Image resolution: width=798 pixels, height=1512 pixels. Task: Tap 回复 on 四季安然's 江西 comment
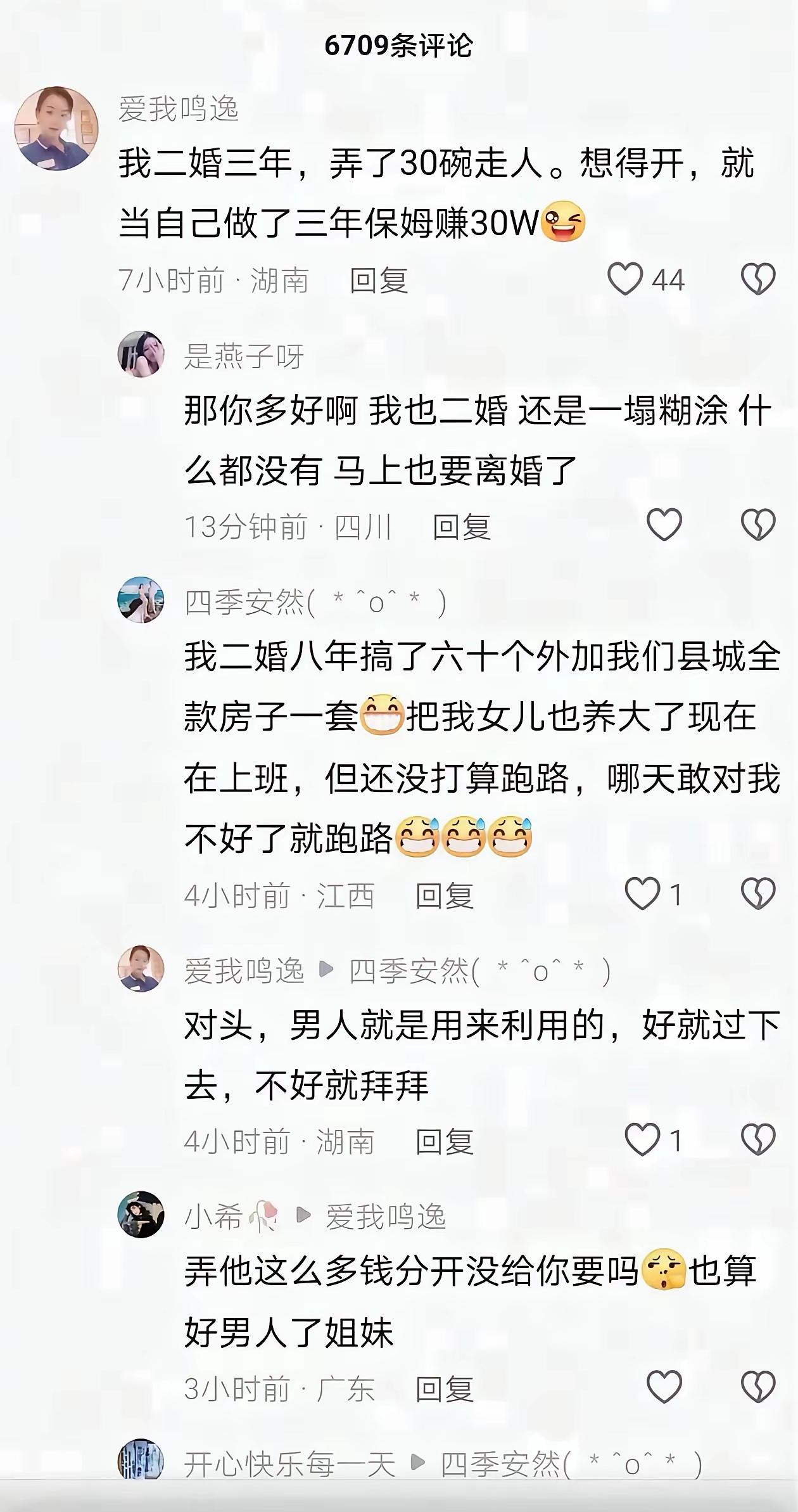click(x=445, y=895)
